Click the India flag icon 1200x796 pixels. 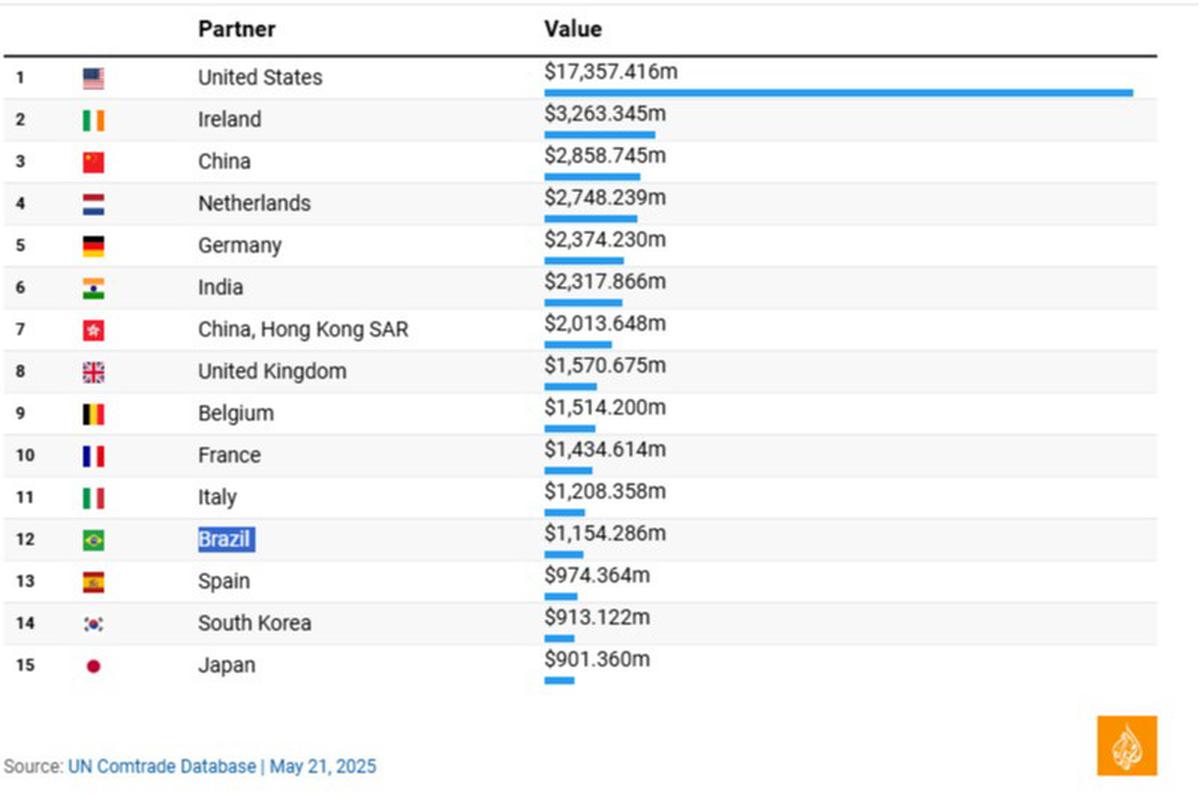point(93,288)
